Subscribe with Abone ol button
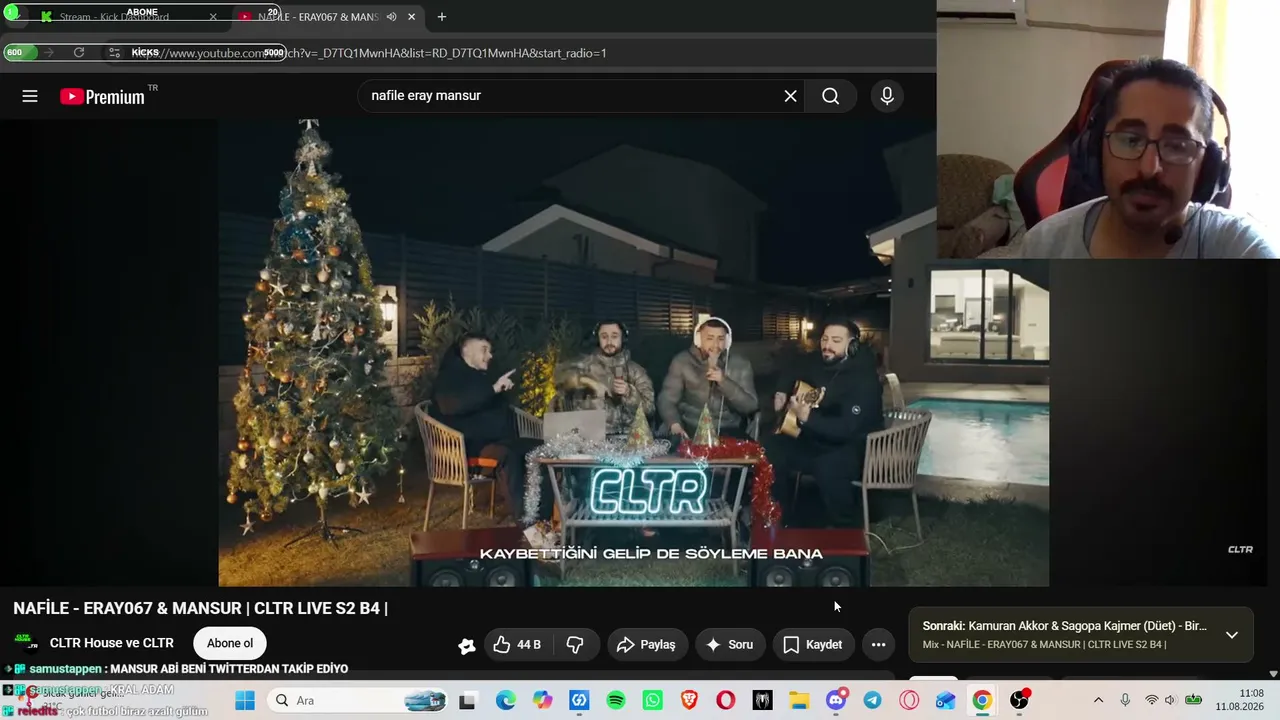 230,644
